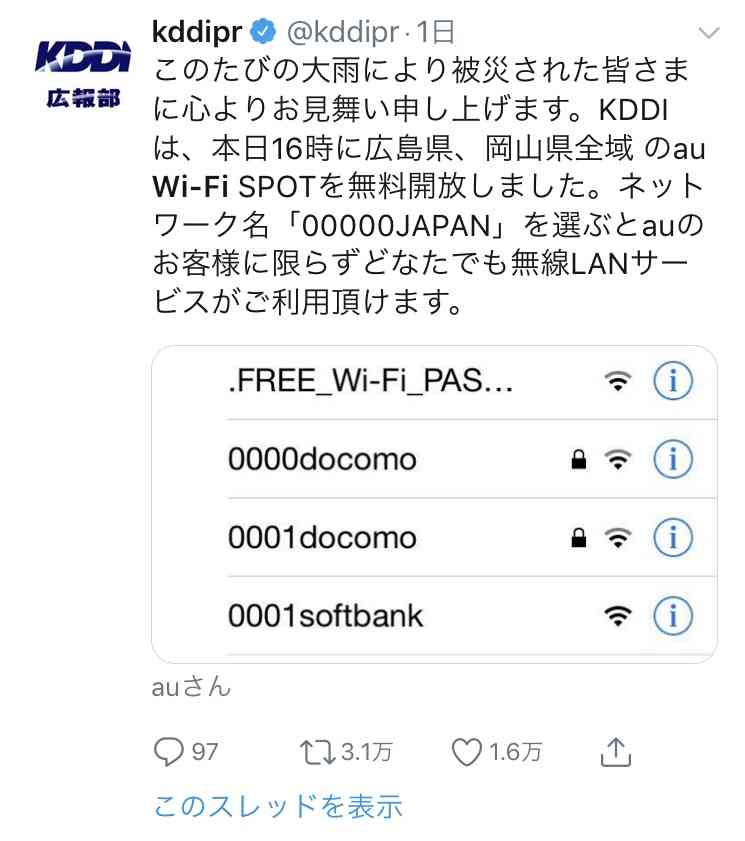Tap the lock icon on 0001docomo
This screenshot has width=745, height=841.
579,538
